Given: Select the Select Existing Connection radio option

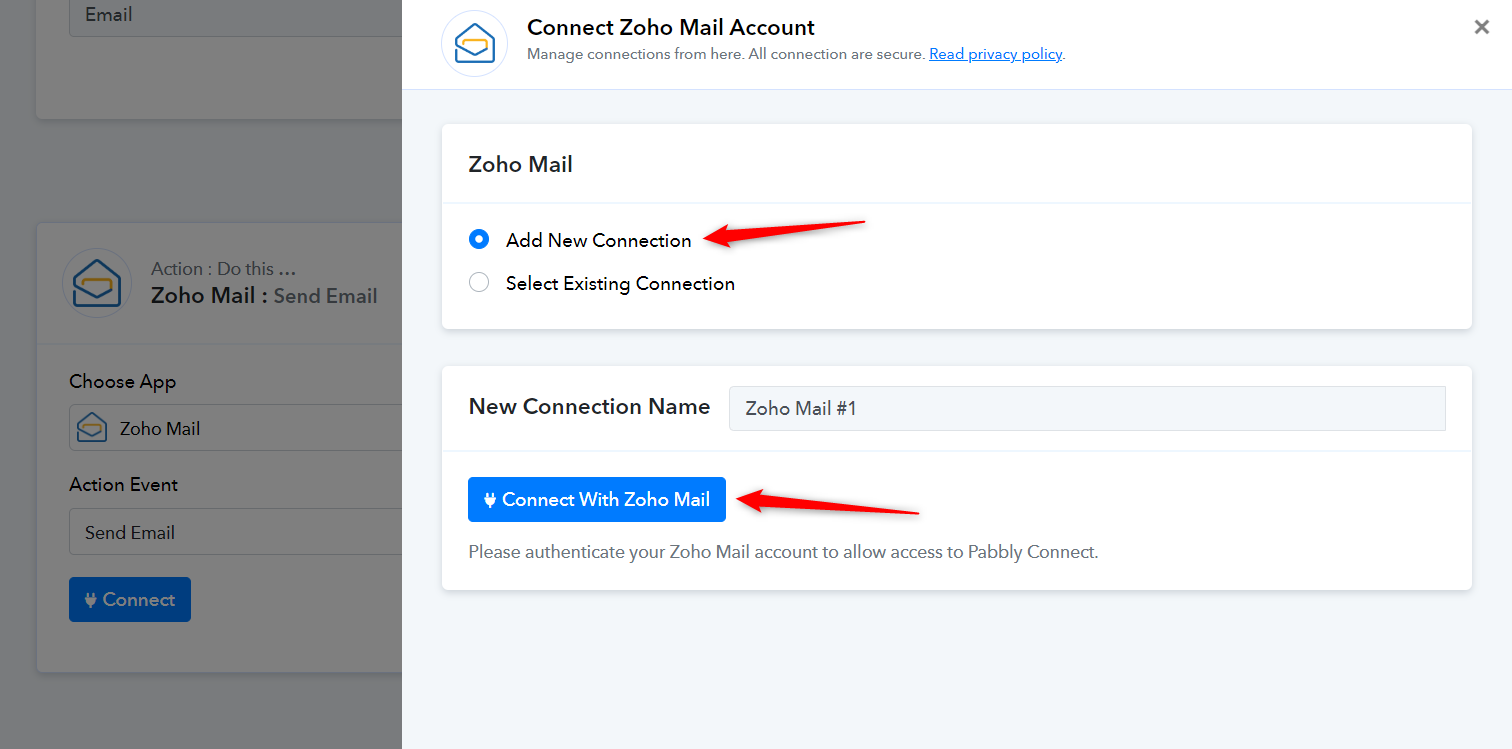Looking at the screenshot, I should pos(479,283).
